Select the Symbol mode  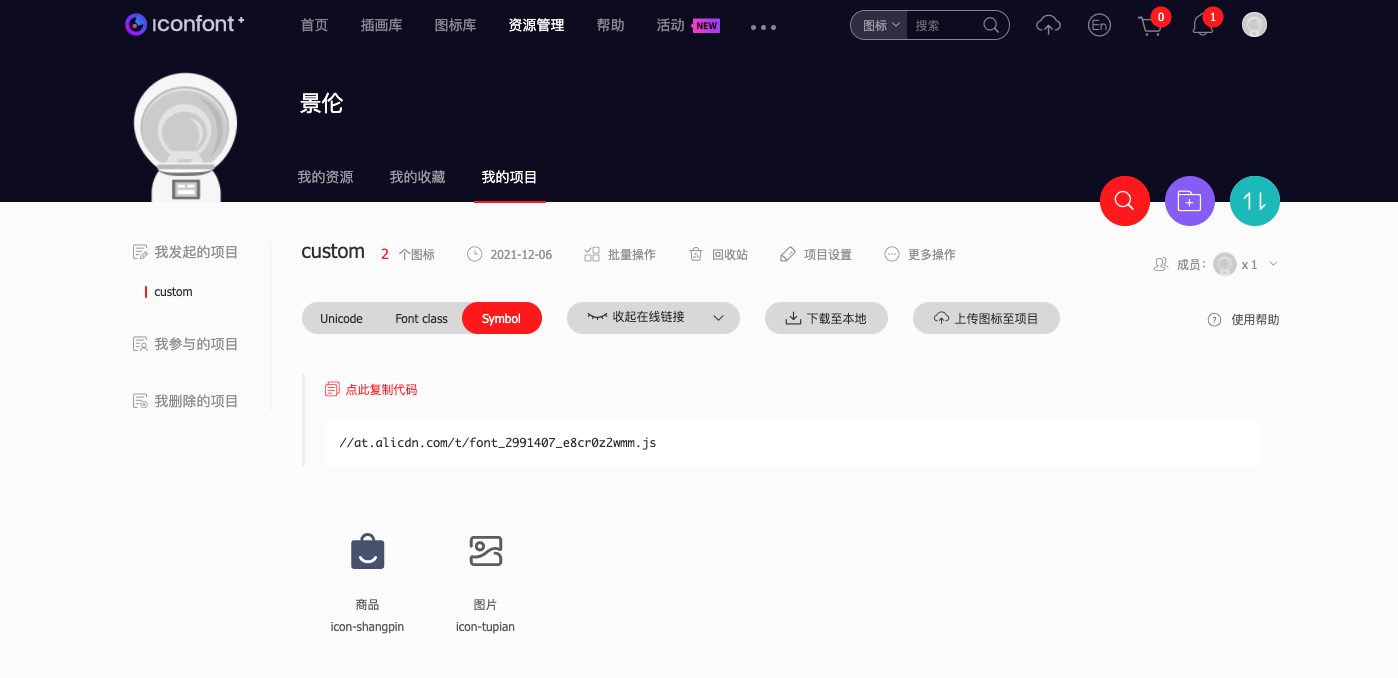[501, 318]
